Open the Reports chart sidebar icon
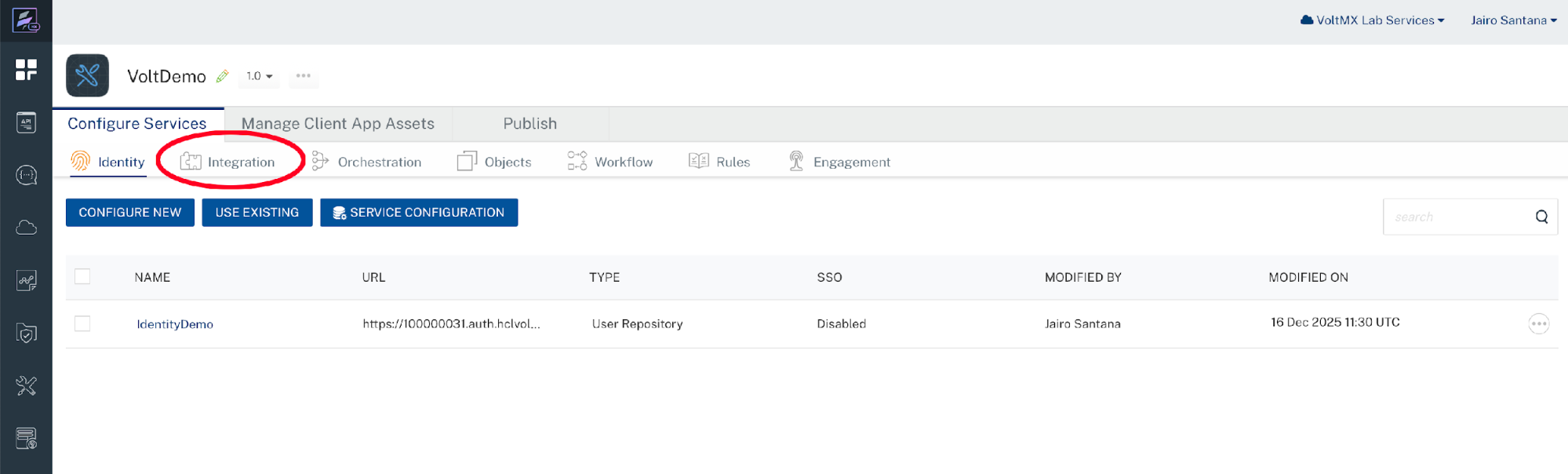Image resolution: width=1568 pixels, height=474 pixels. pos(26,280)
